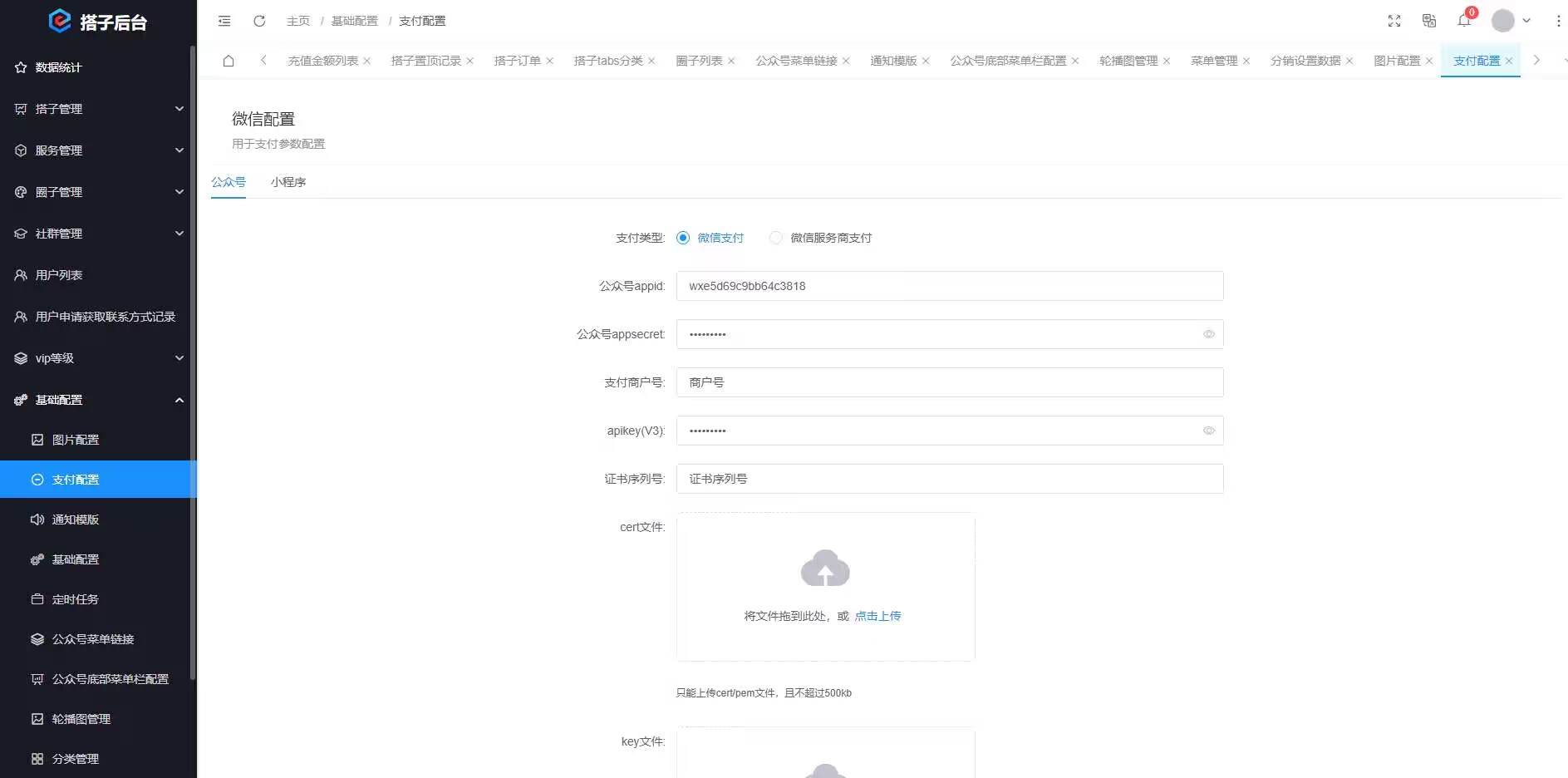Open 通知模版 in the sidebar
The width and height of the screenshot is (1568, 778).
point(76,519)
